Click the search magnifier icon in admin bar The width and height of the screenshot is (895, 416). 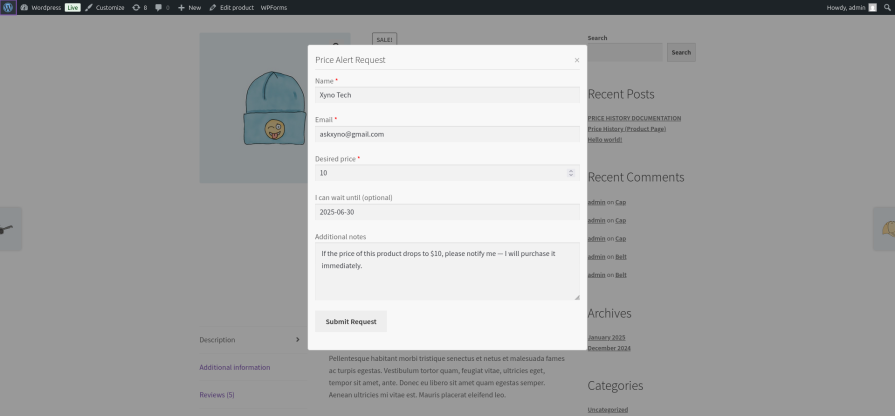(x=887, y=7)
